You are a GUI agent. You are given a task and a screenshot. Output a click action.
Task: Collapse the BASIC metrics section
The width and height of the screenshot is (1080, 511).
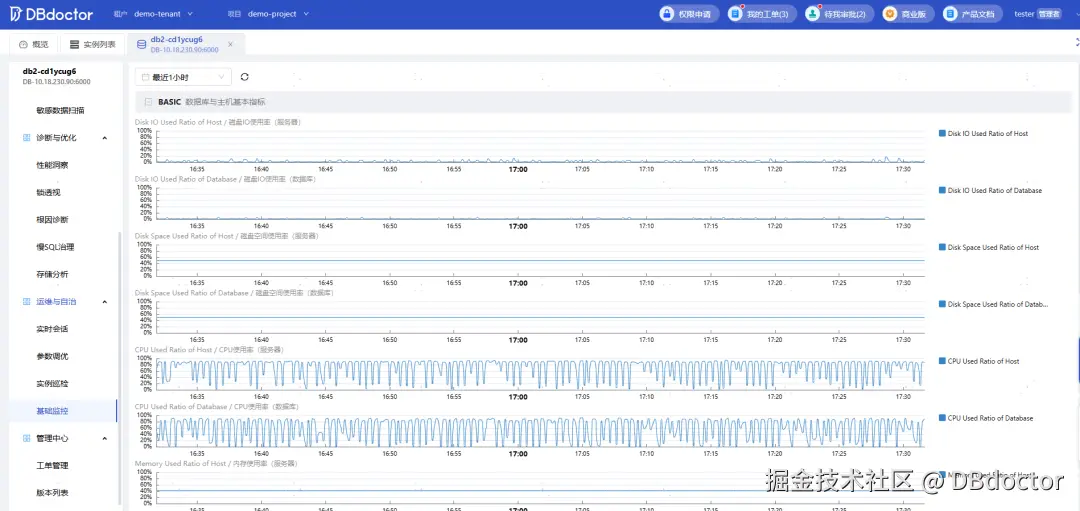click(148, 102)
